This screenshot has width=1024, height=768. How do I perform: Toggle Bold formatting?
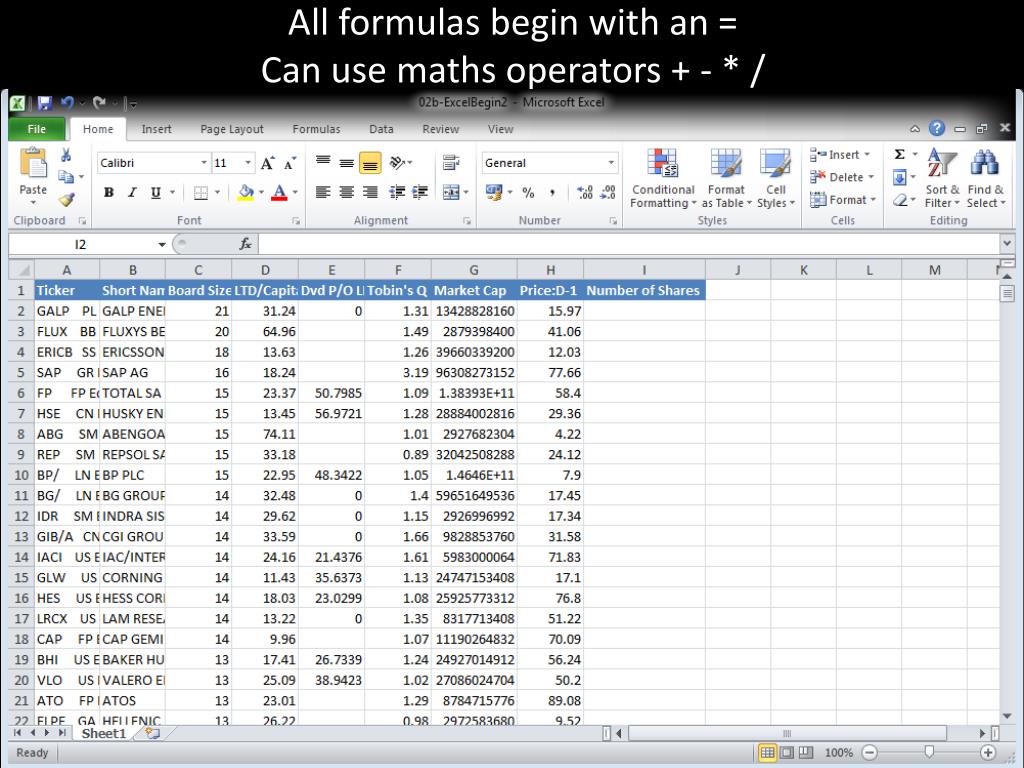109,193
